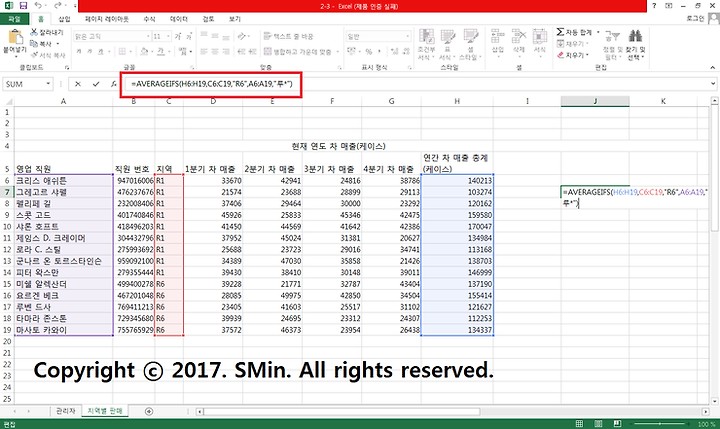The width and height of the screenshot is (720, 429).
Task: Open conditional formatting (조건부 서식)
Action: click(426, 45)
